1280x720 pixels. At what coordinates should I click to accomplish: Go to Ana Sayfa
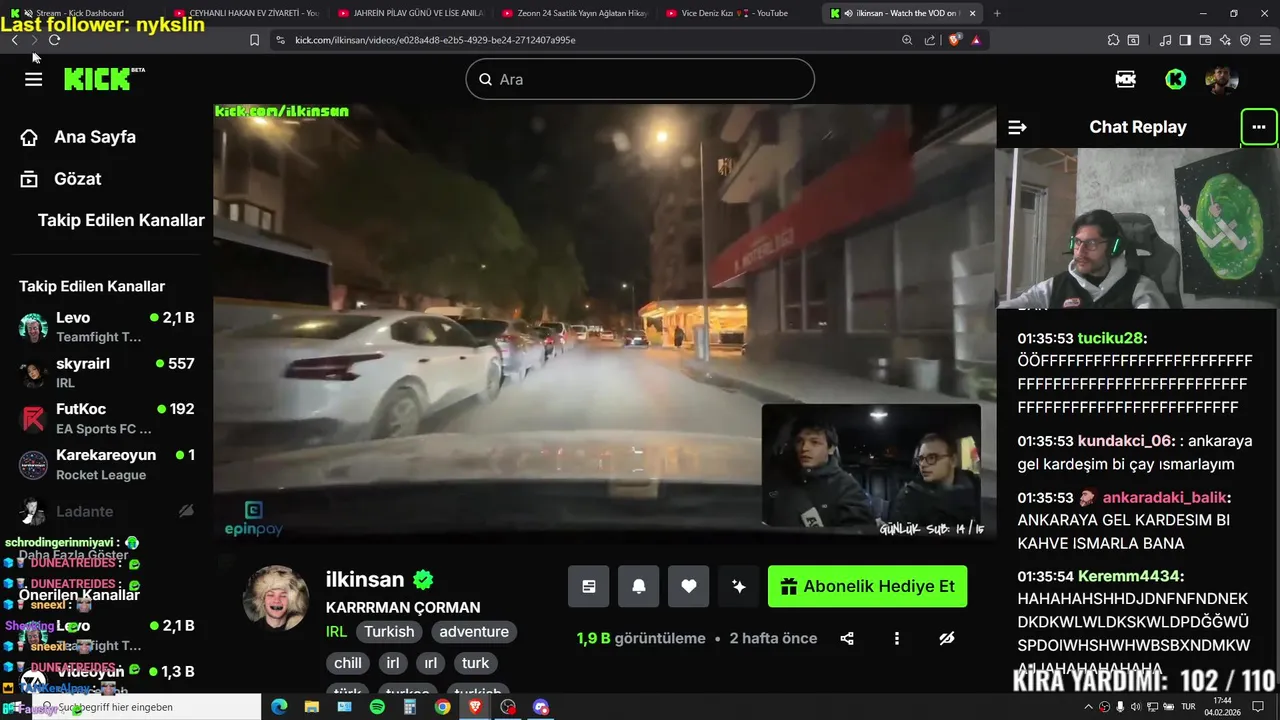[95, 137]
